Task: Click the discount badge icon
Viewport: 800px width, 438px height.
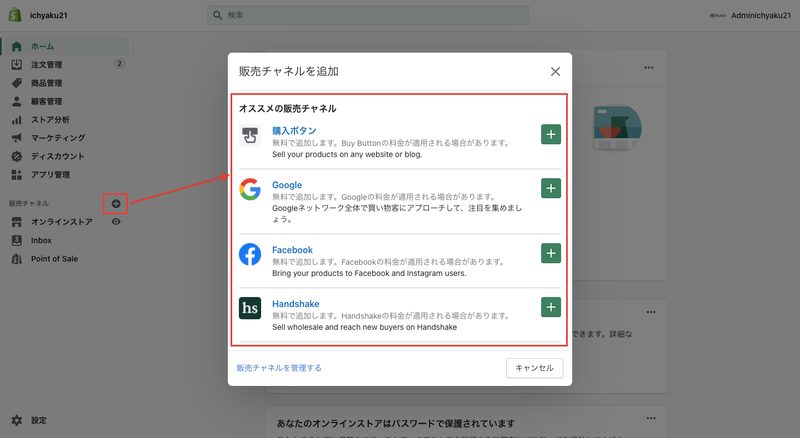Action: pyautogui.click(x=16, y=156)
